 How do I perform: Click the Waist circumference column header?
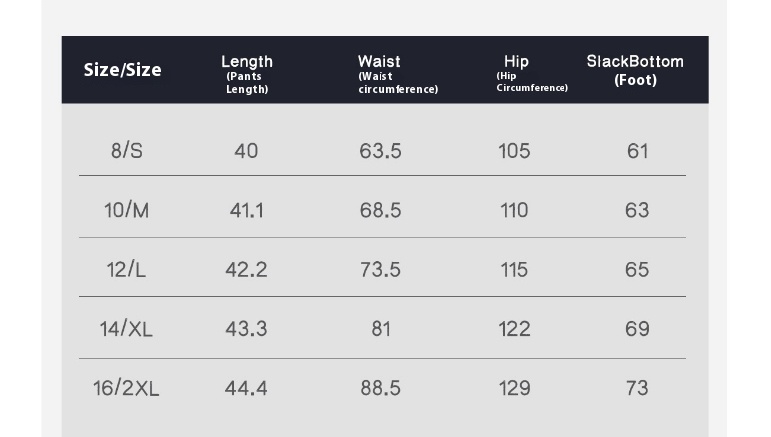398,74
